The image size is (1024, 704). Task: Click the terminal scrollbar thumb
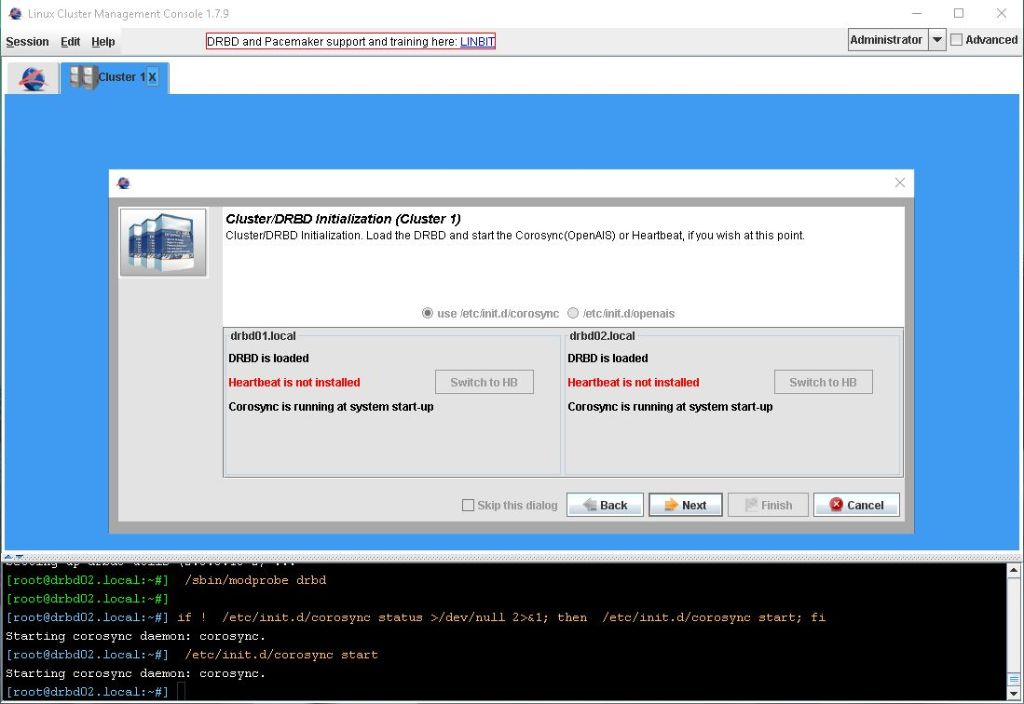pos(1014,679)
